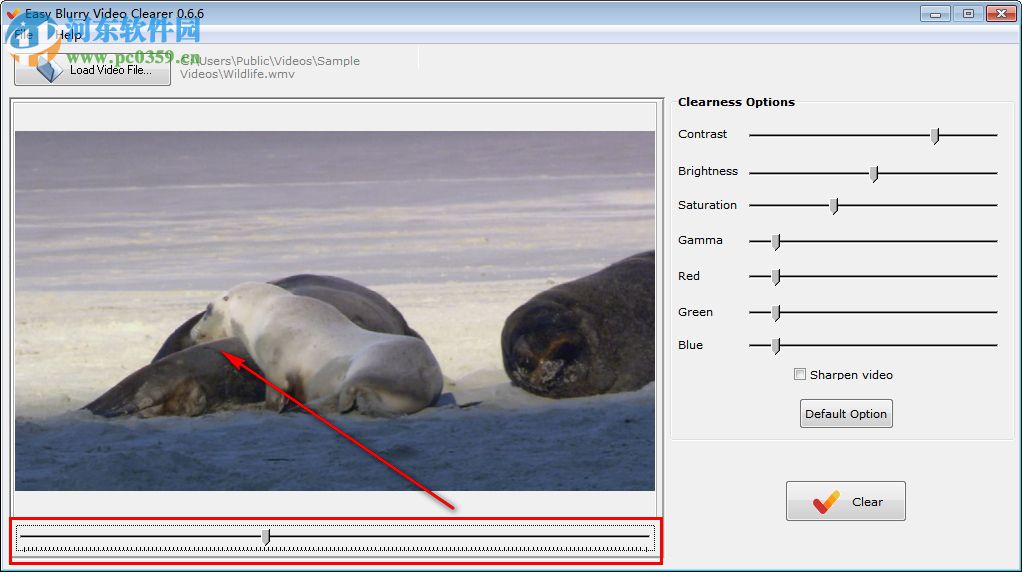The width and height of the screenshot is (1022, 572).
Task: Click the Brightness slider thumb
Action: pyautogui.click(x=874, y=173)
